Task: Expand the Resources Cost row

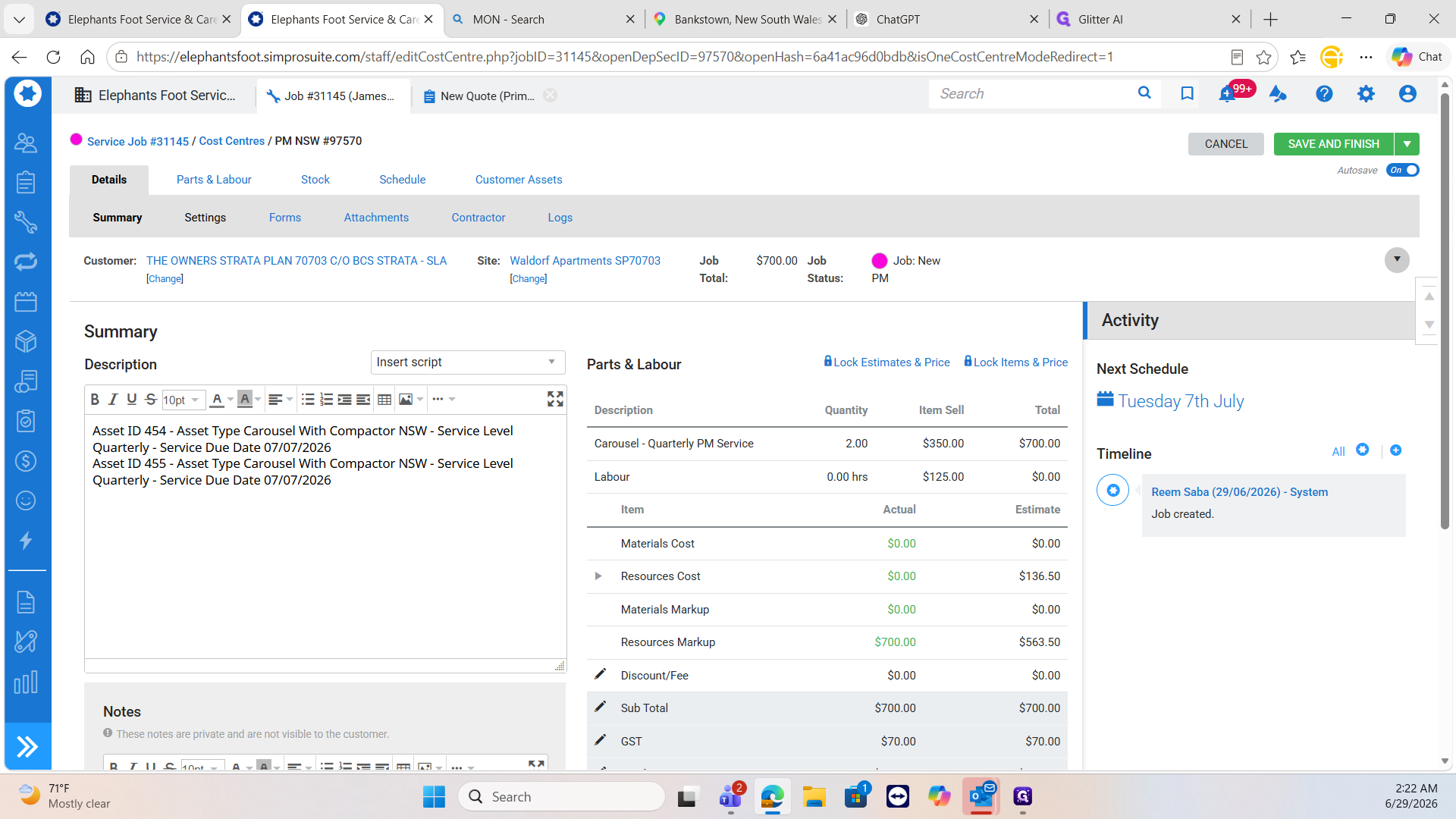Action: tap(598, 576)
